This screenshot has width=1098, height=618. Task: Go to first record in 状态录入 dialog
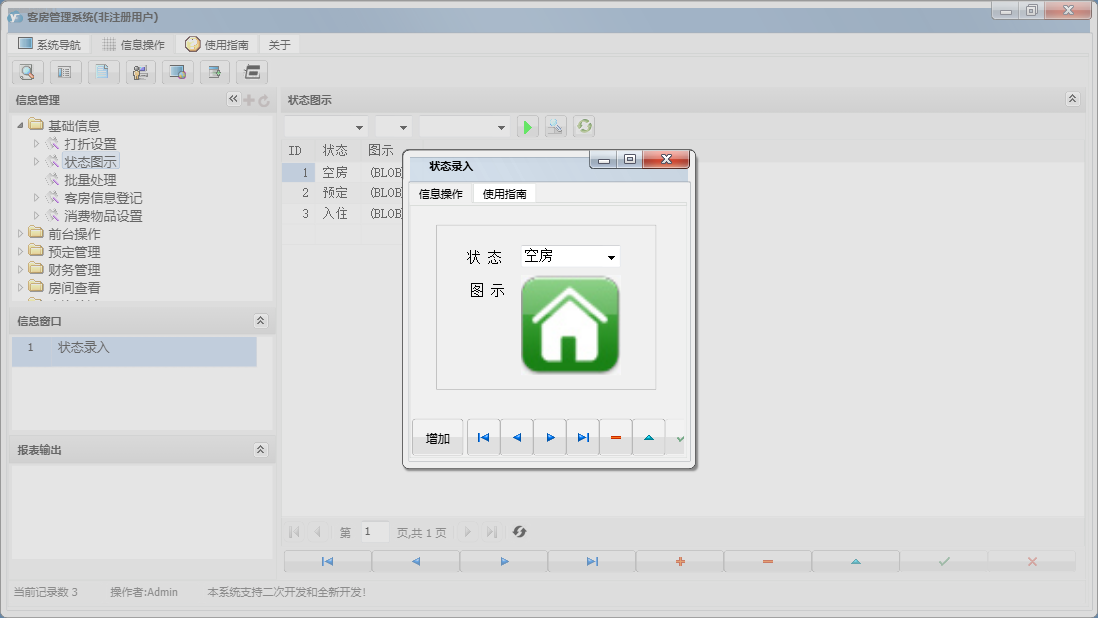[x=484, y=438]
